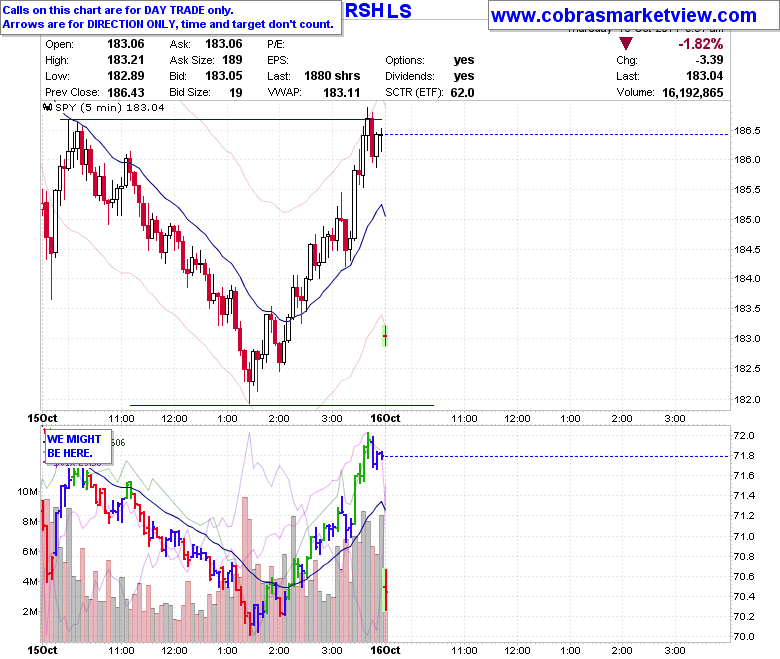Image resolution: width=780 pixels, height=659 pixels.
Task: Click the Low value 182.89
Action: [x=125, y=76]
